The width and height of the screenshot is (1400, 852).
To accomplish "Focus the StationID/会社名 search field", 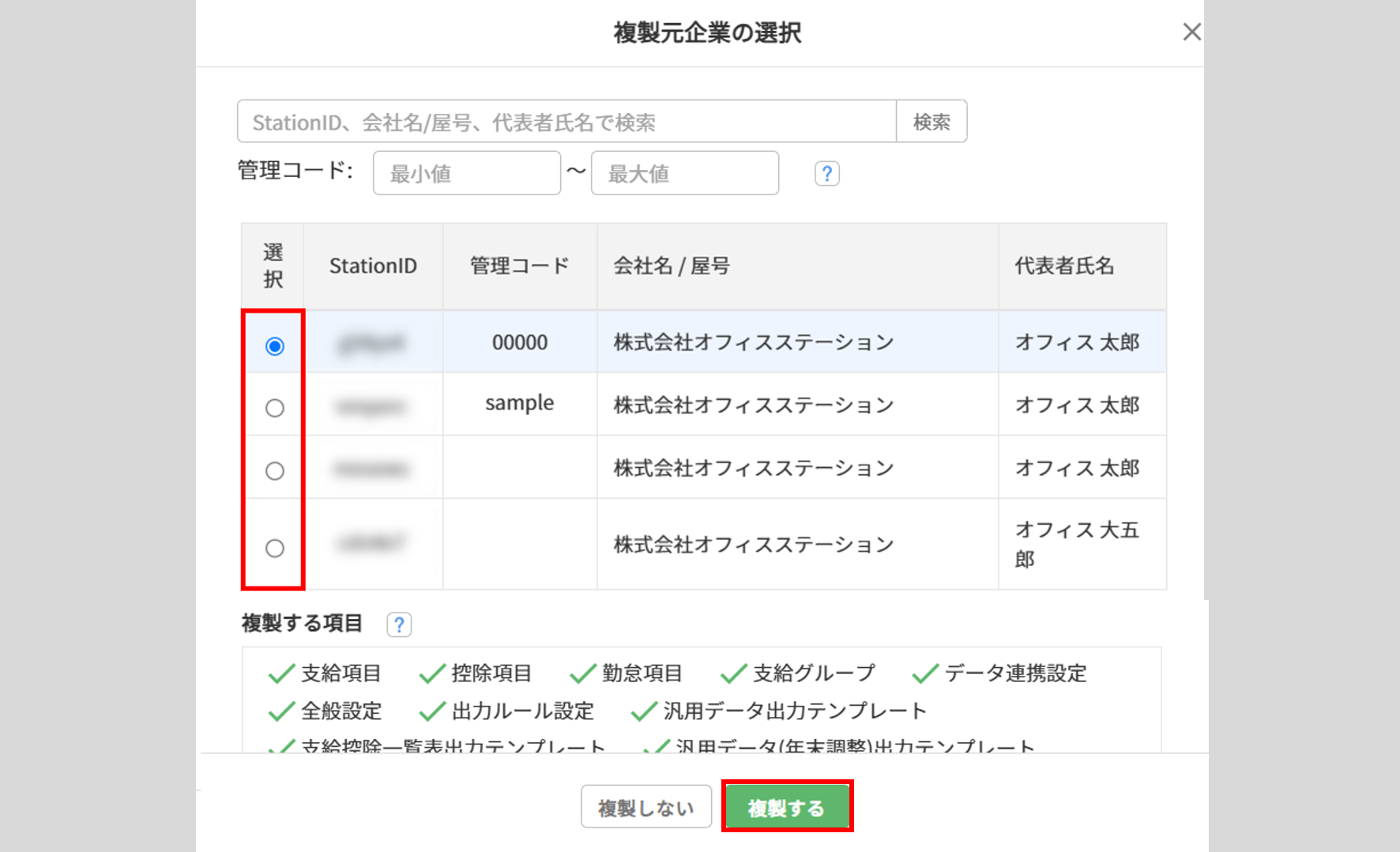I will click(566, 122).
